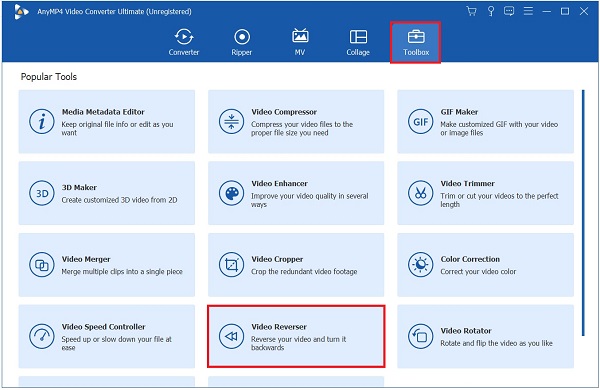
Task: Click the 3D Maker icon
Action: point(42,193)
